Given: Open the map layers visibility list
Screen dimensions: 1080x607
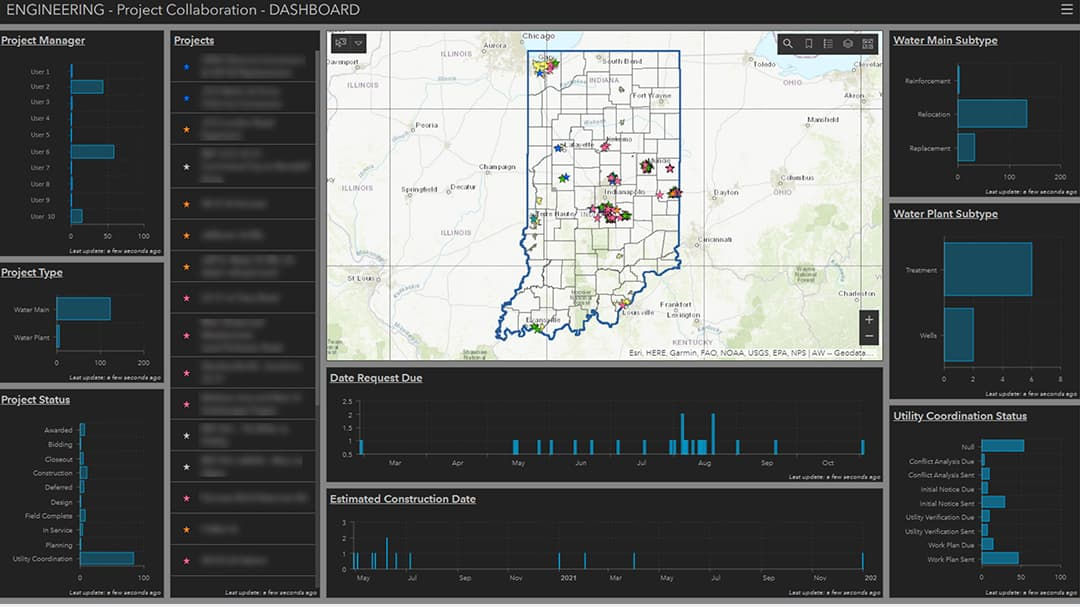Looking at the screenshot, I should [847, 44].
